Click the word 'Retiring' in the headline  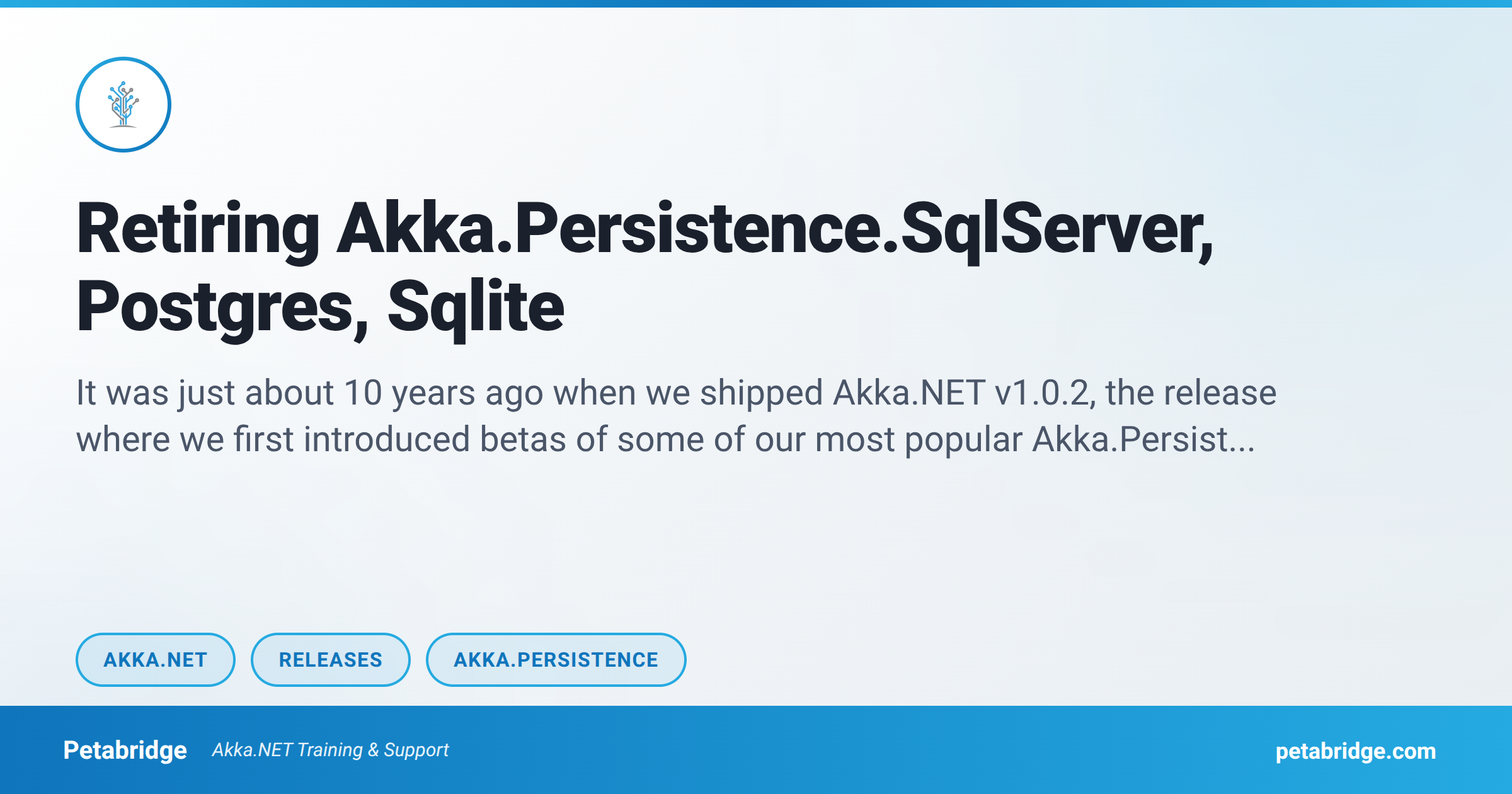[198, 229]
